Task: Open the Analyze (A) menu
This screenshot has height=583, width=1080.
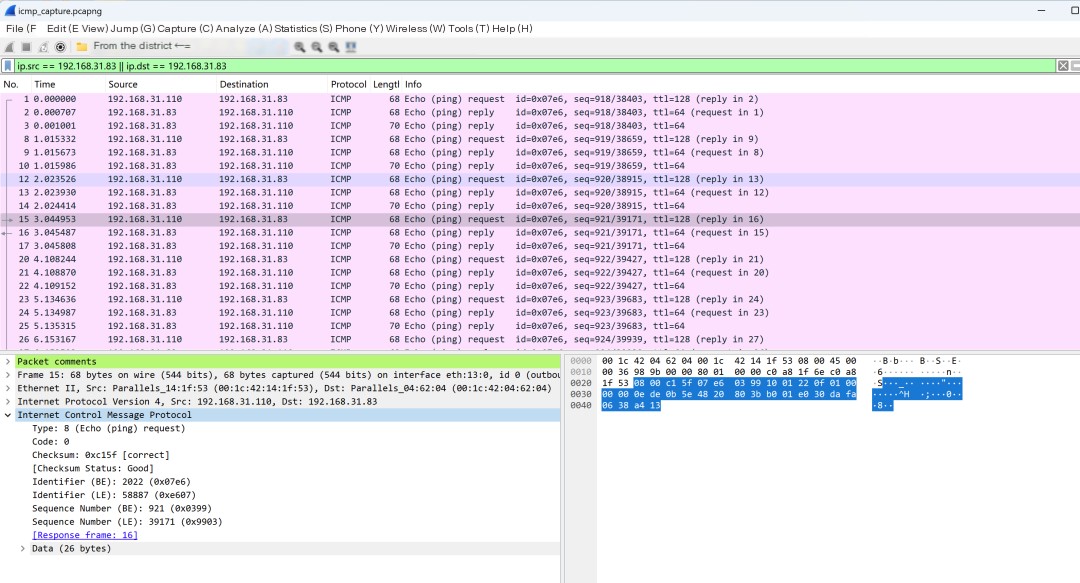Action: point(244,29)
